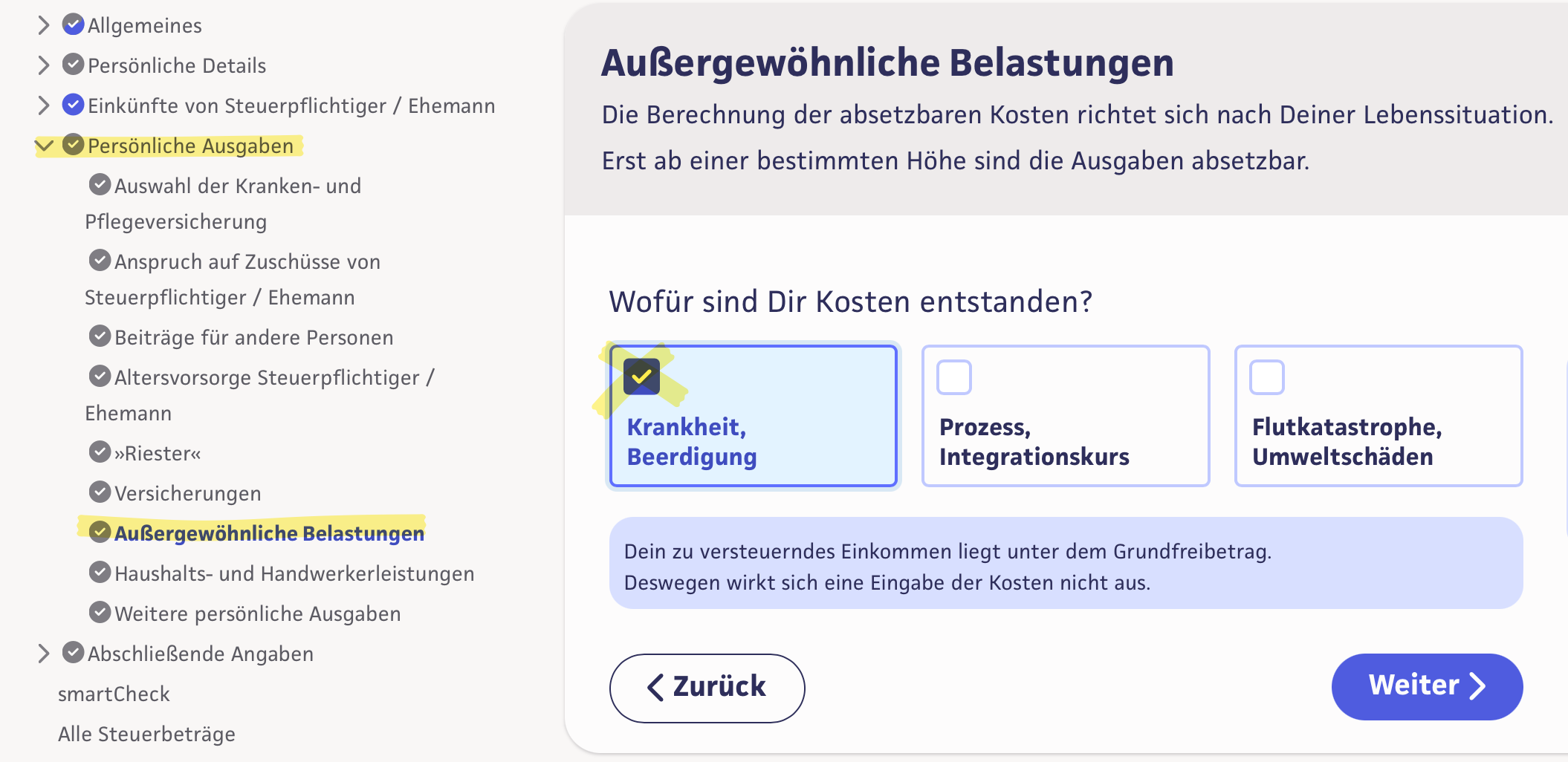Enable the Flutkatastrophe, Umweltschäden checkbox
This screenshot has height=762, width=1568.
(1267, 377)
